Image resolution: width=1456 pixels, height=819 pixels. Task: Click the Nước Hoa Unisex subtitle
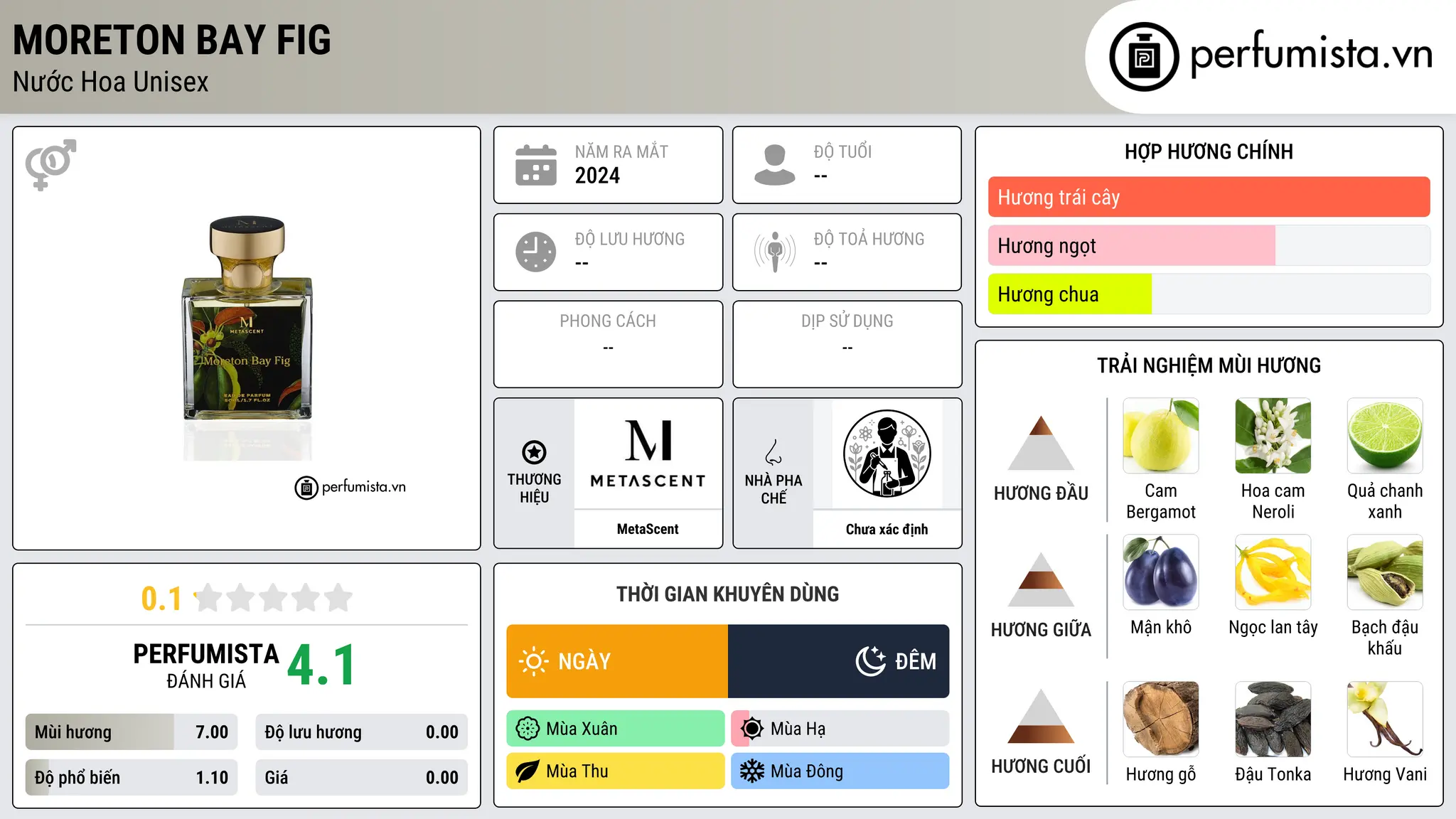tap(111, 82)
